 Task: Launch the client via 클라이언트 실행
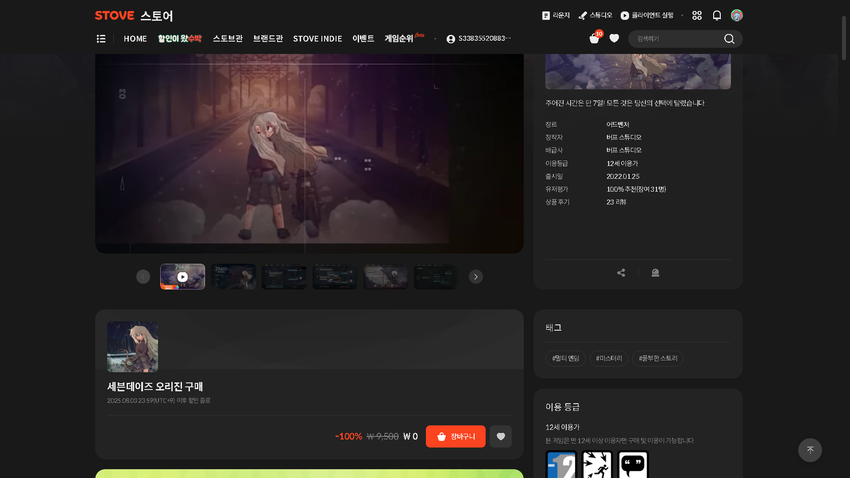coord(647,16)
